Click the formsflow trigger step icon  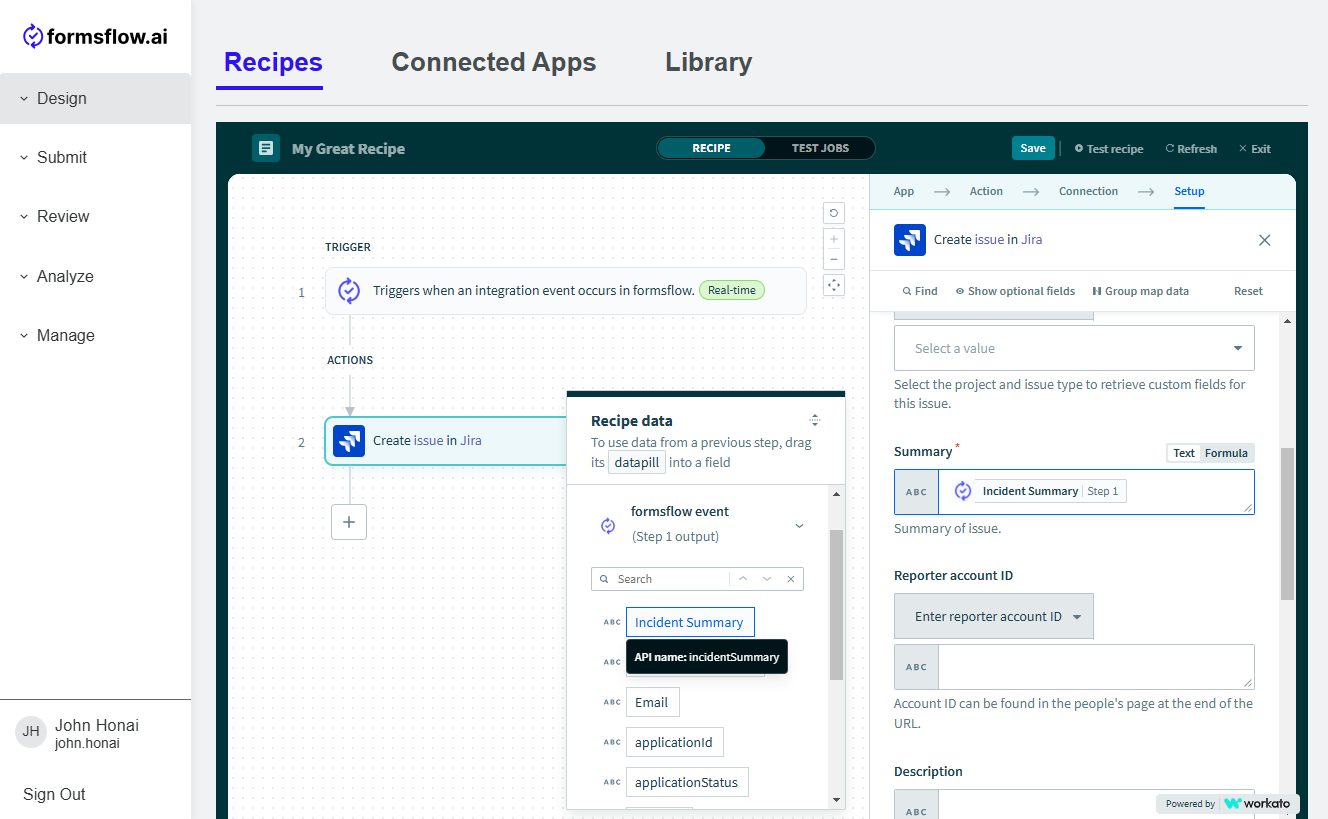(349, 291)
